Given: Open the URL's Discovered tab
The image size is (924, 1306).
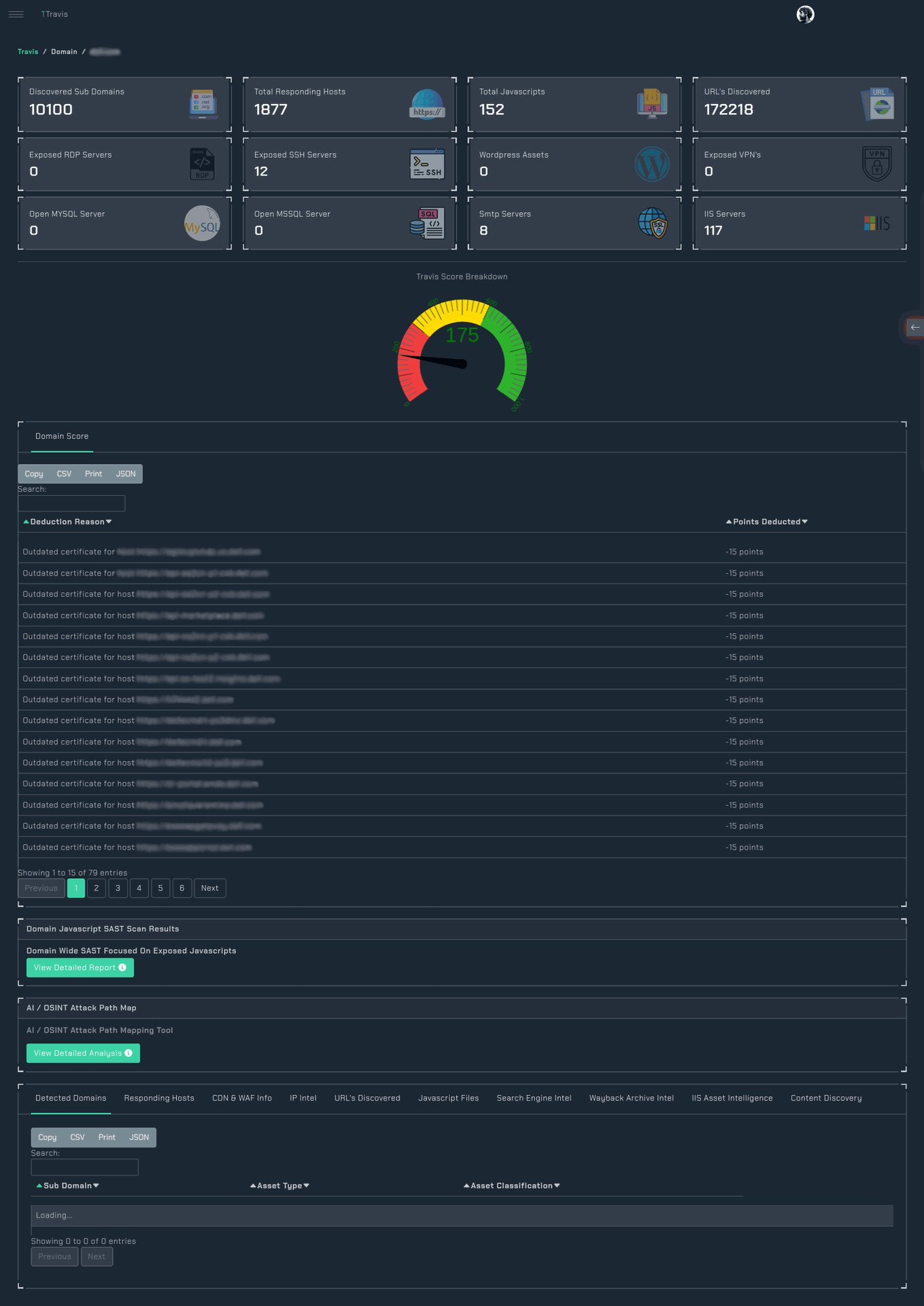Looking at the screenshot, I should [367, 1098].
